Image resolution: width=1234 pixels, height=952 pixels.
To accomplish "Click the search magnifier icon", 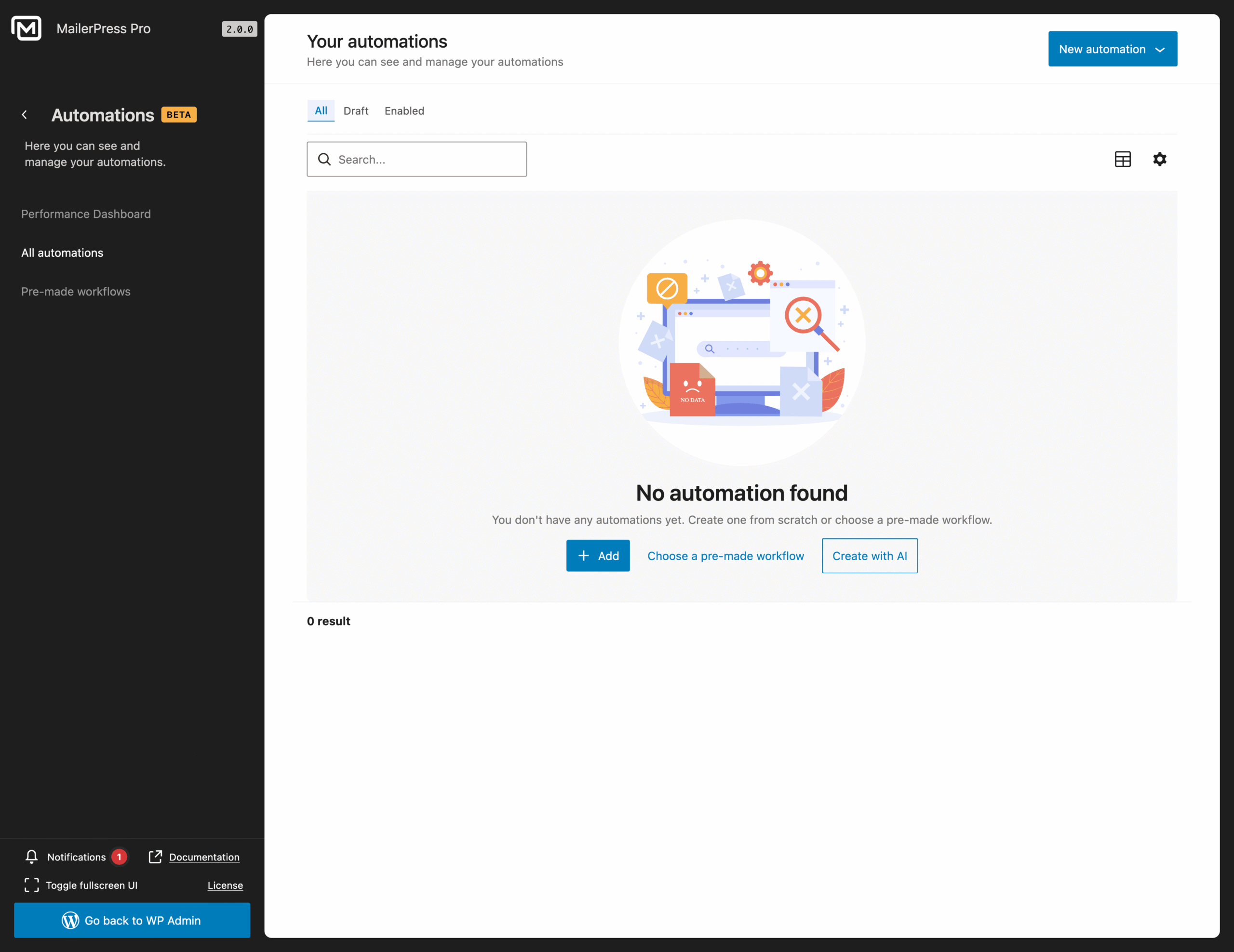I will pyautogui.click(x=325, y=160).
